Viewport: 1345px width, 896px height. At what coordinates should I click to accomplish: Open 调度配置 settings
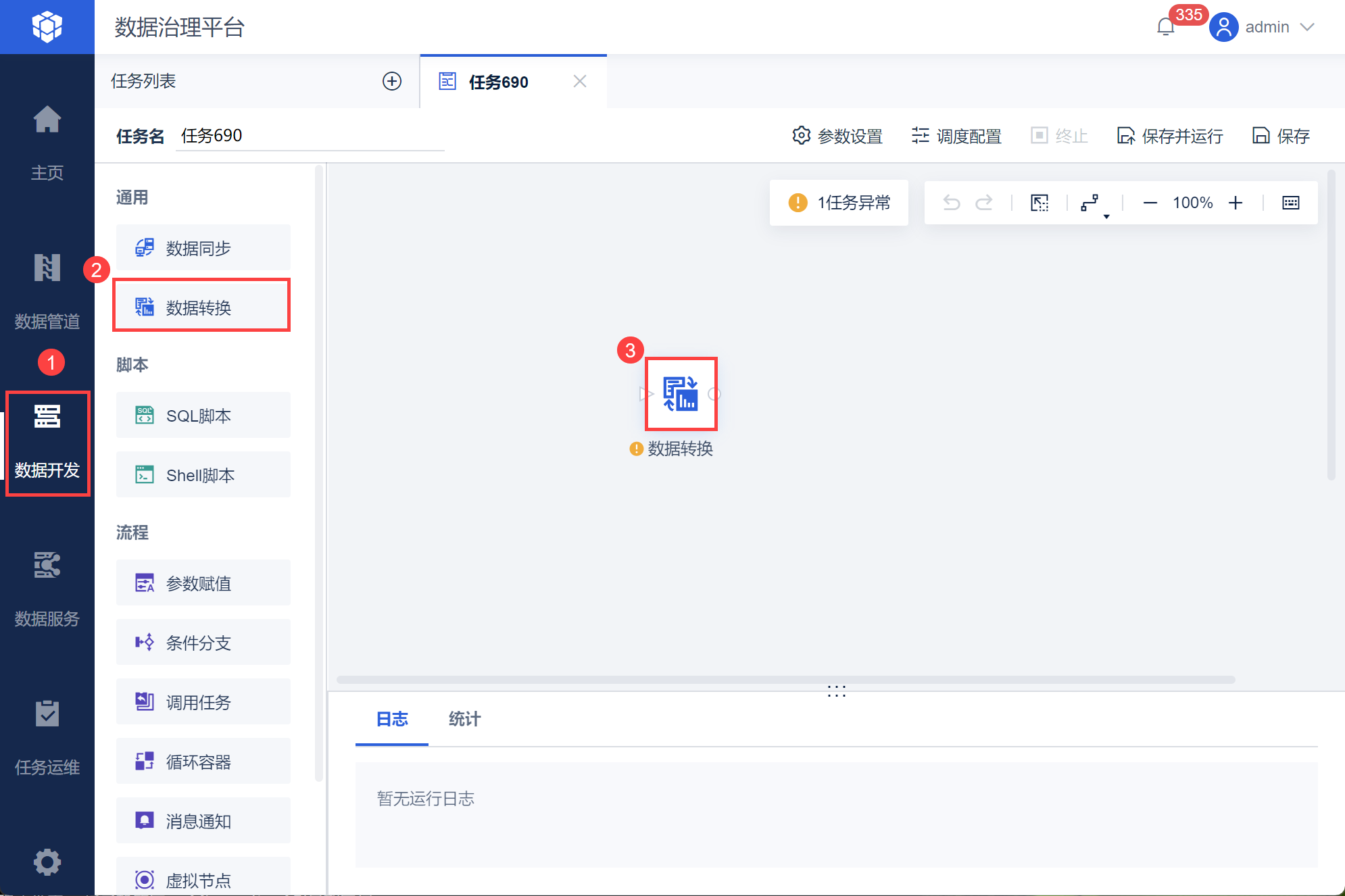coord(956,136)
